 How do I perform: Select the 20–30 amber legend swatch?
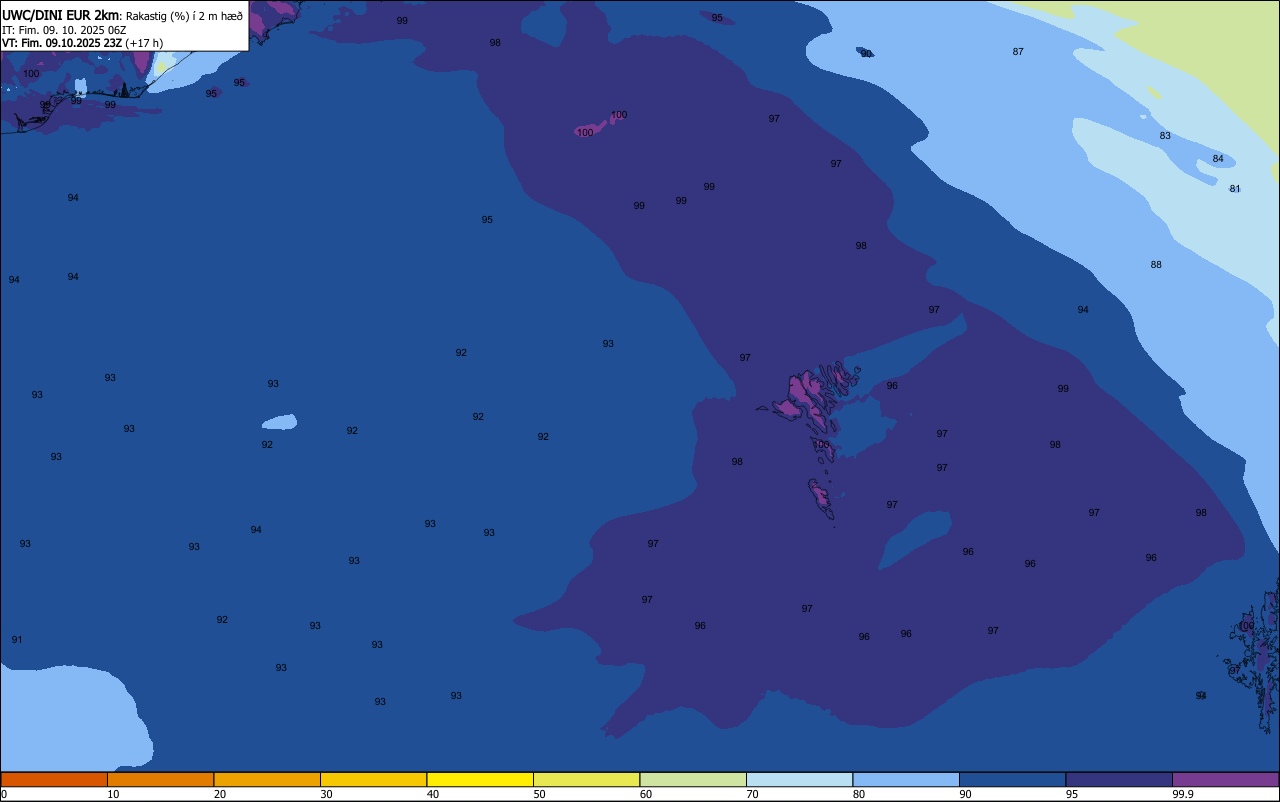coord(267,779)
